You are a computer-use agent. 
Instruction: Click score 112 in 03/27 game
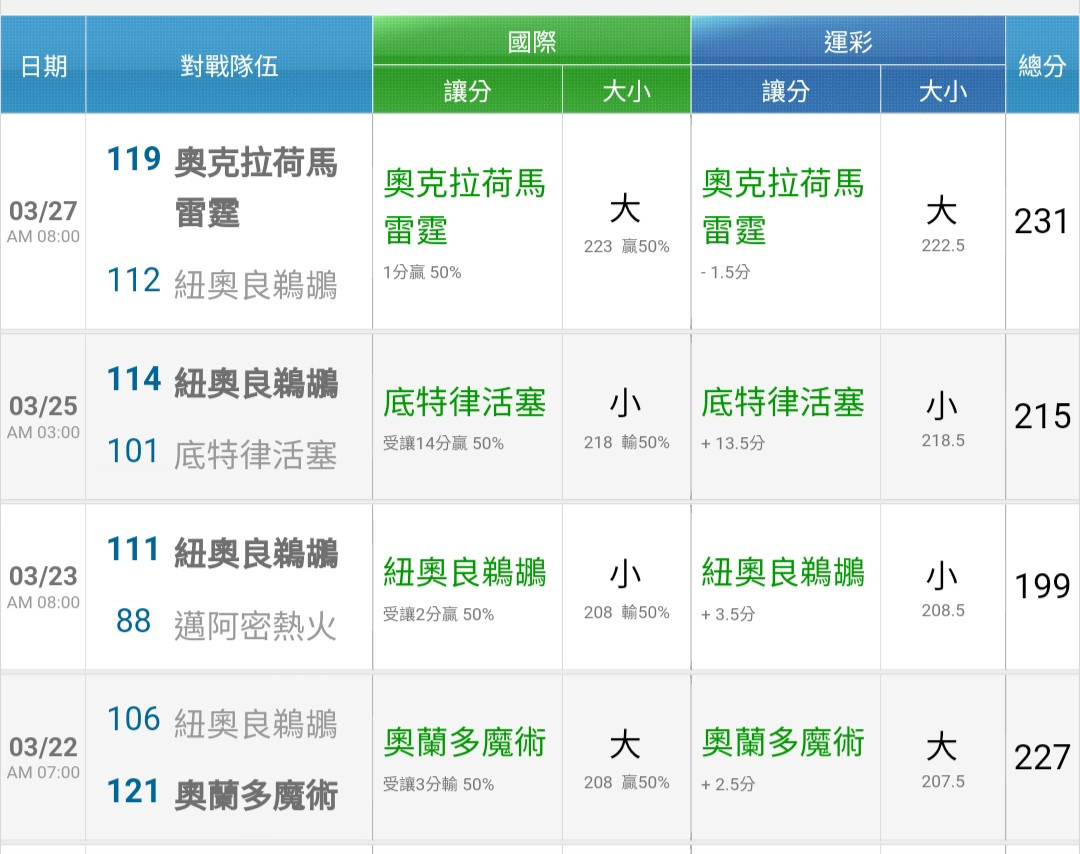click(134, 280)
